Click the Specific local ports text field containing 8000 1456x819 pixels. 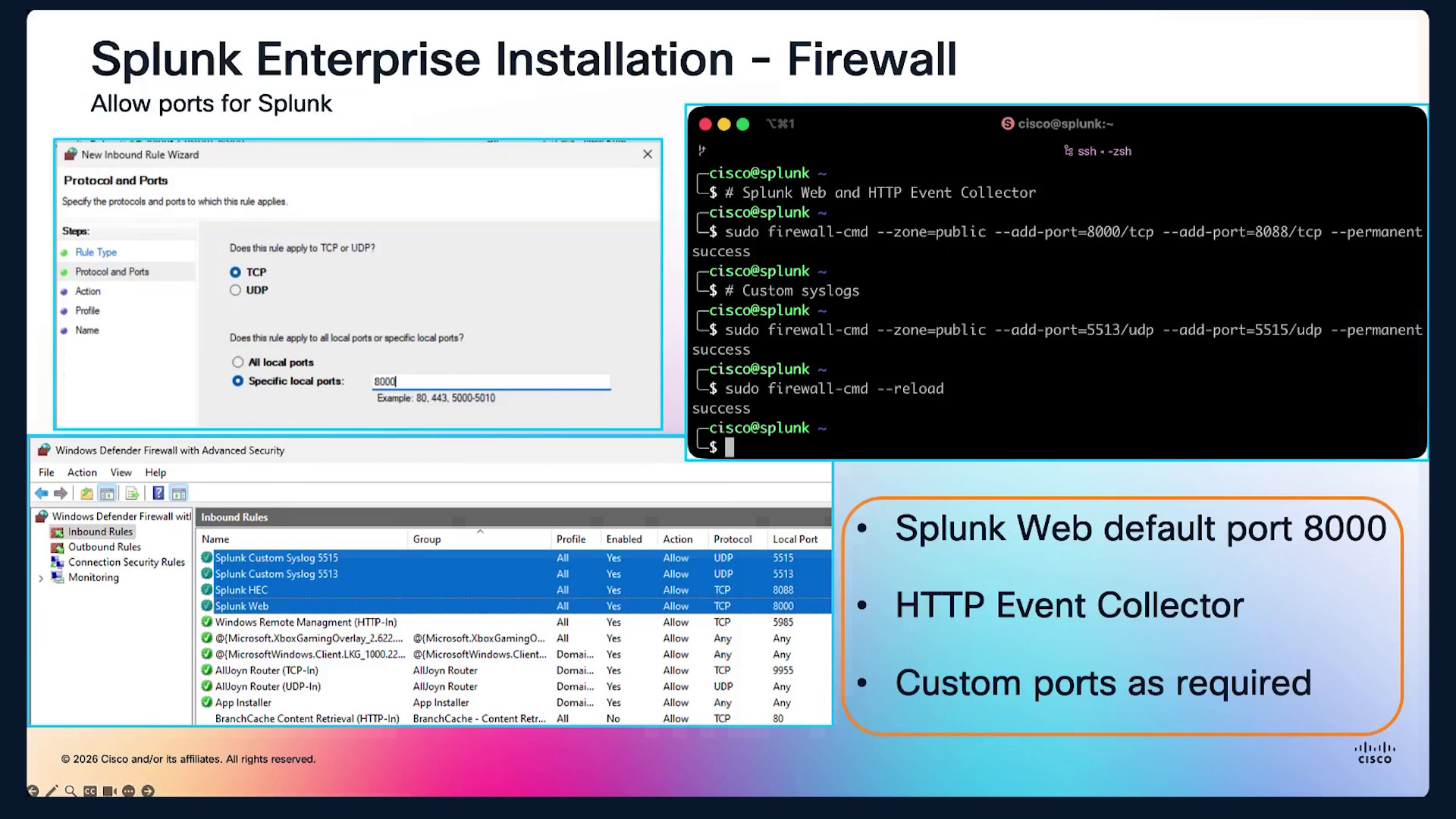click(491, 381)
